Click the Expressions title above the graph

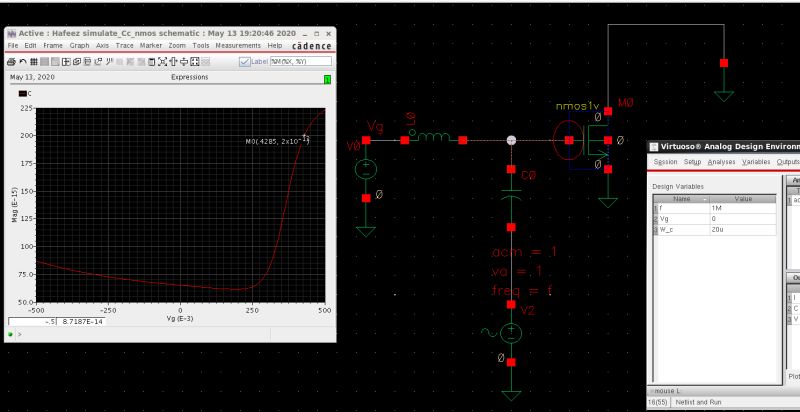tap(189, 77)
